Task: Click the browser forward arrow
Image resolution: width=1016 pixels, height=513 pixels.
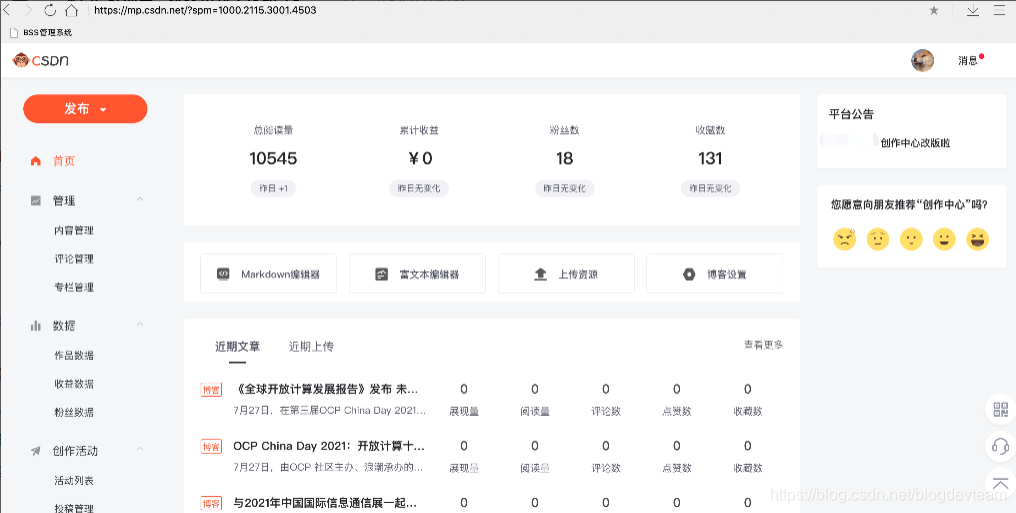Action: click(29, 10)
